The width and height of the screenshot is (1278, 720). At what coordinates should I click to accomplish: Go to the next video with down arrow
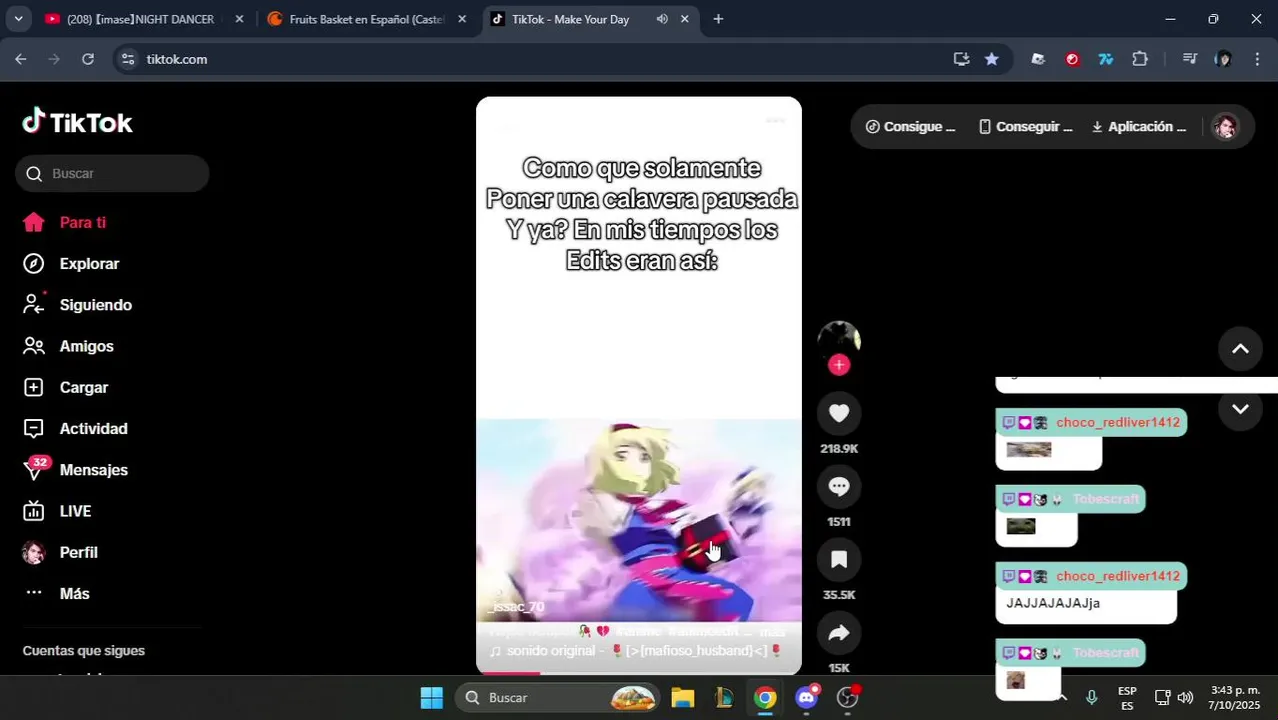(1240, 409)
